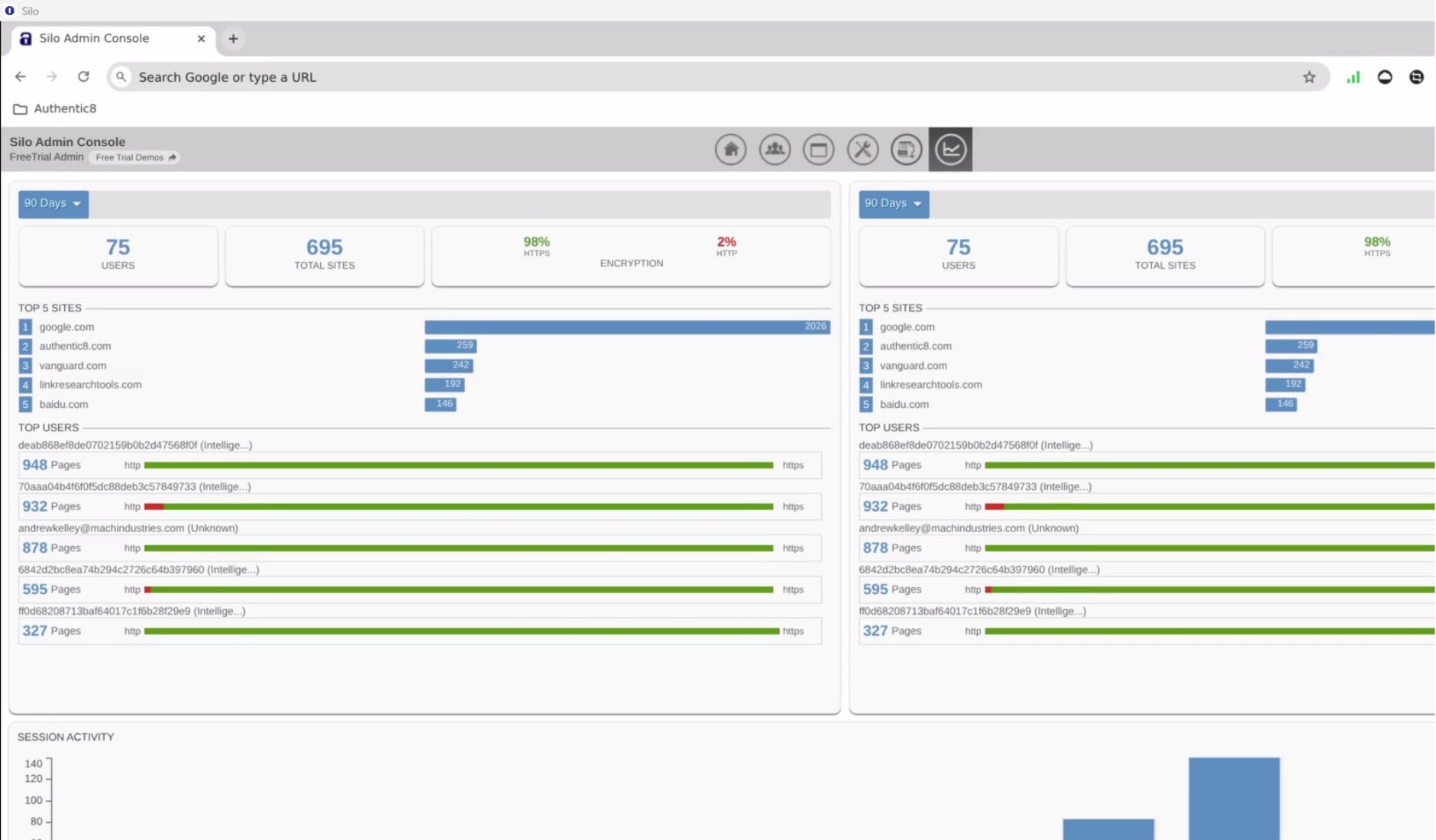Click the Free Trial Demos badge

(x=135, y=157)
